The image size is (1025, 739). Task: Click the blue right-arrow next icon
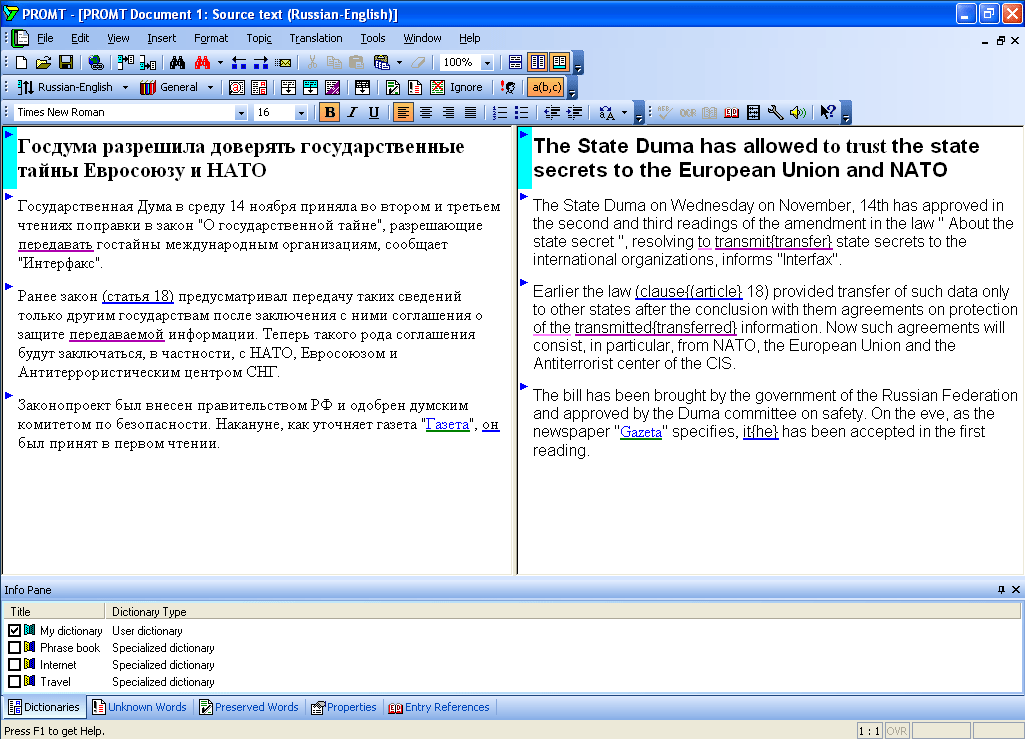point(261,63)
